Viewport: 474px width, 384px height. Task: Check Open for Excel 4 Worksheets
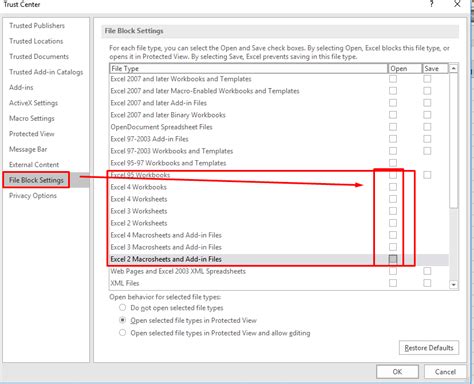[393, 199]
